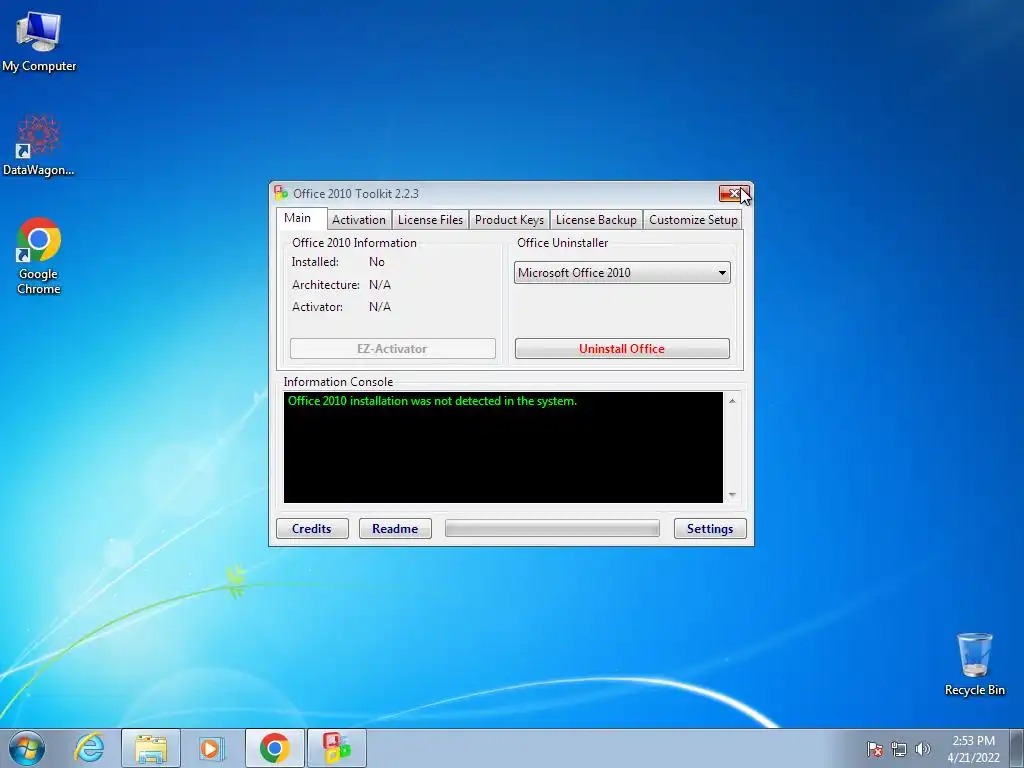The width and height of the screenshot is (1024, 768).
Task: Open the Windows Start menu orb
Action: point(27,748)
